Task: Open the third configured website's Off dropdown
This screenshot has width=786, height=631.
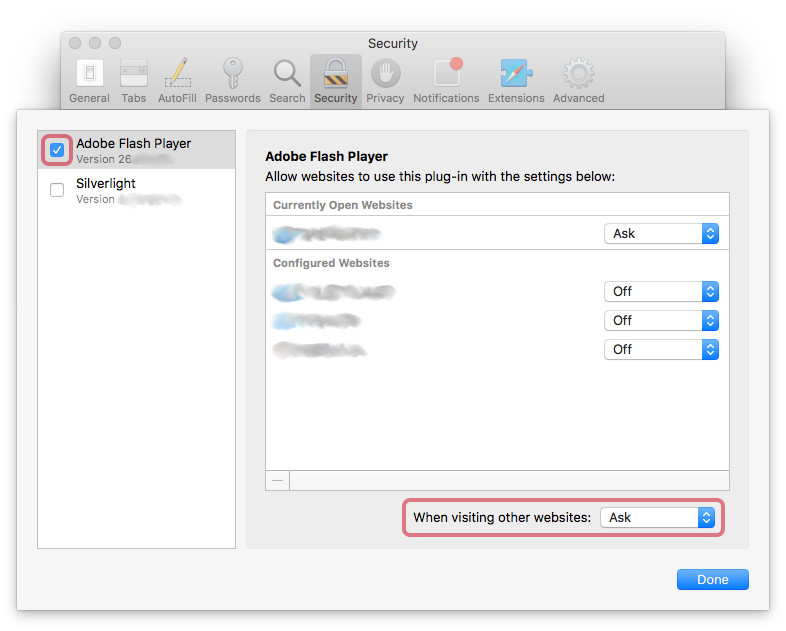Action: click(x=661, y=349)
